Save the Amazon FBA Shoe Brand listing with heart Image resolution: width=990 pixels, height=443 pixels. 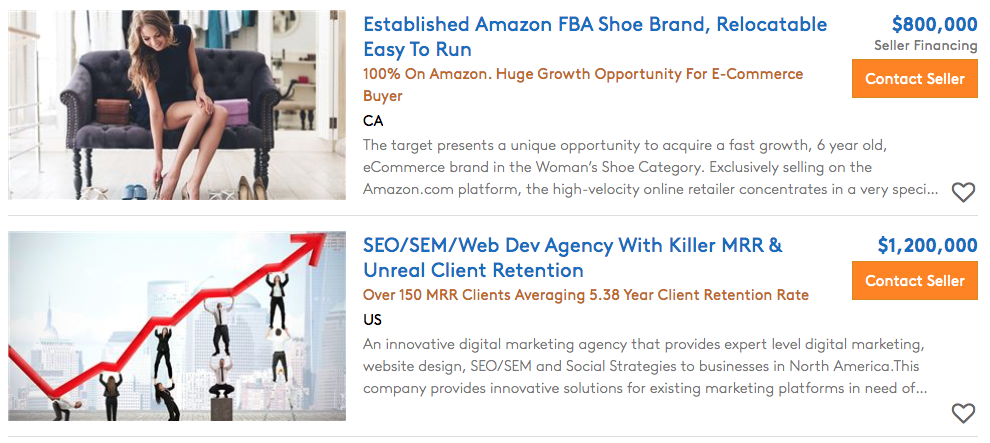click(963, 193)
